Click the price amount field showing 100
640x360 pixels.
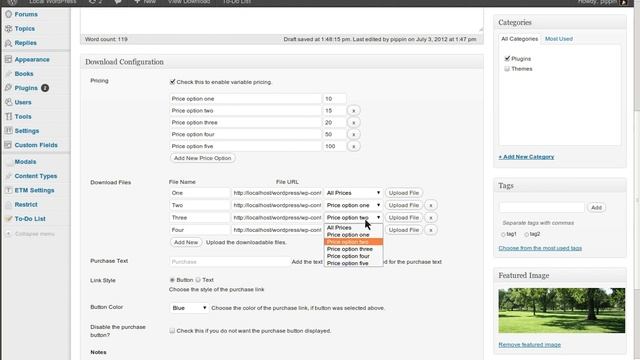(x=334, y=146)
